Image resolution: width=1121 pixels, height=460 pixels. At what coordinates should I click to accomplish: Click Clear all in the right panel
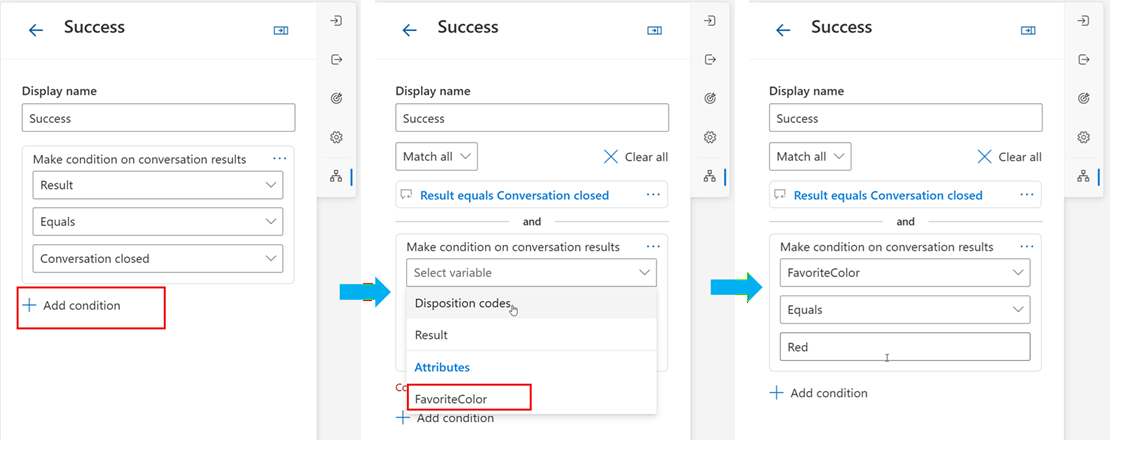coord(1009,157)
